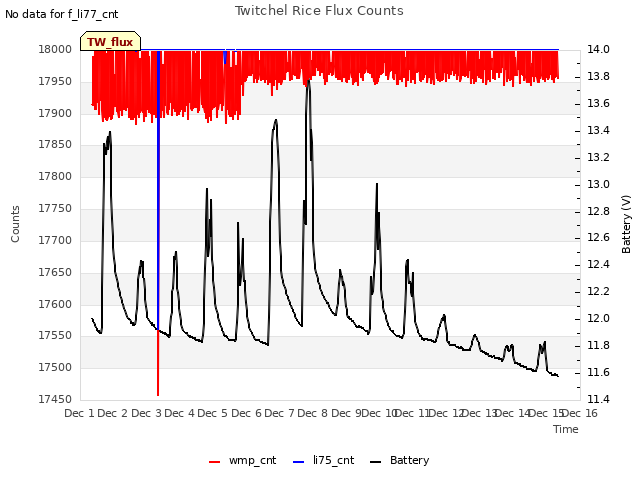Select the Battery legend label

[409, 460]
